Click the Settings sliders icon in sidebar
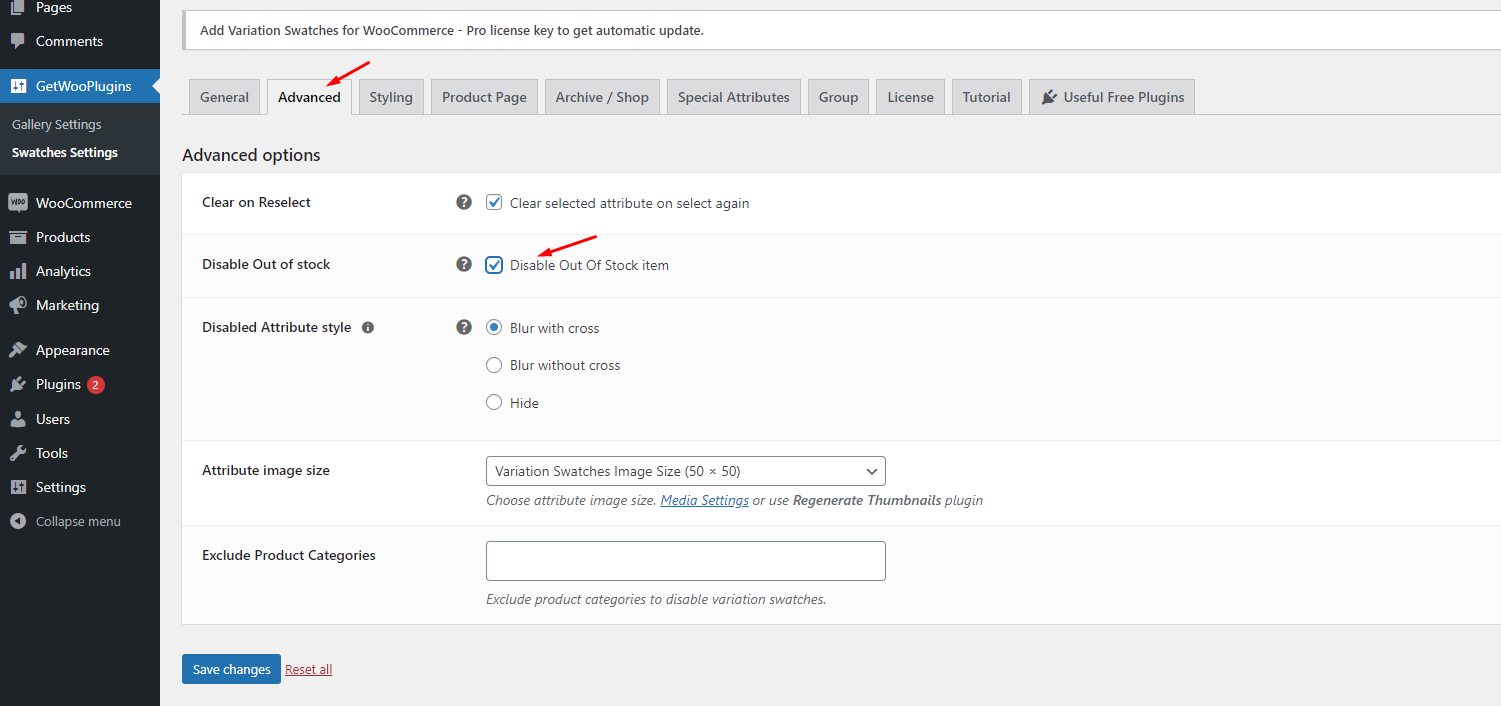The height and width of the screenshot is (706, 1501). point(18,487)
